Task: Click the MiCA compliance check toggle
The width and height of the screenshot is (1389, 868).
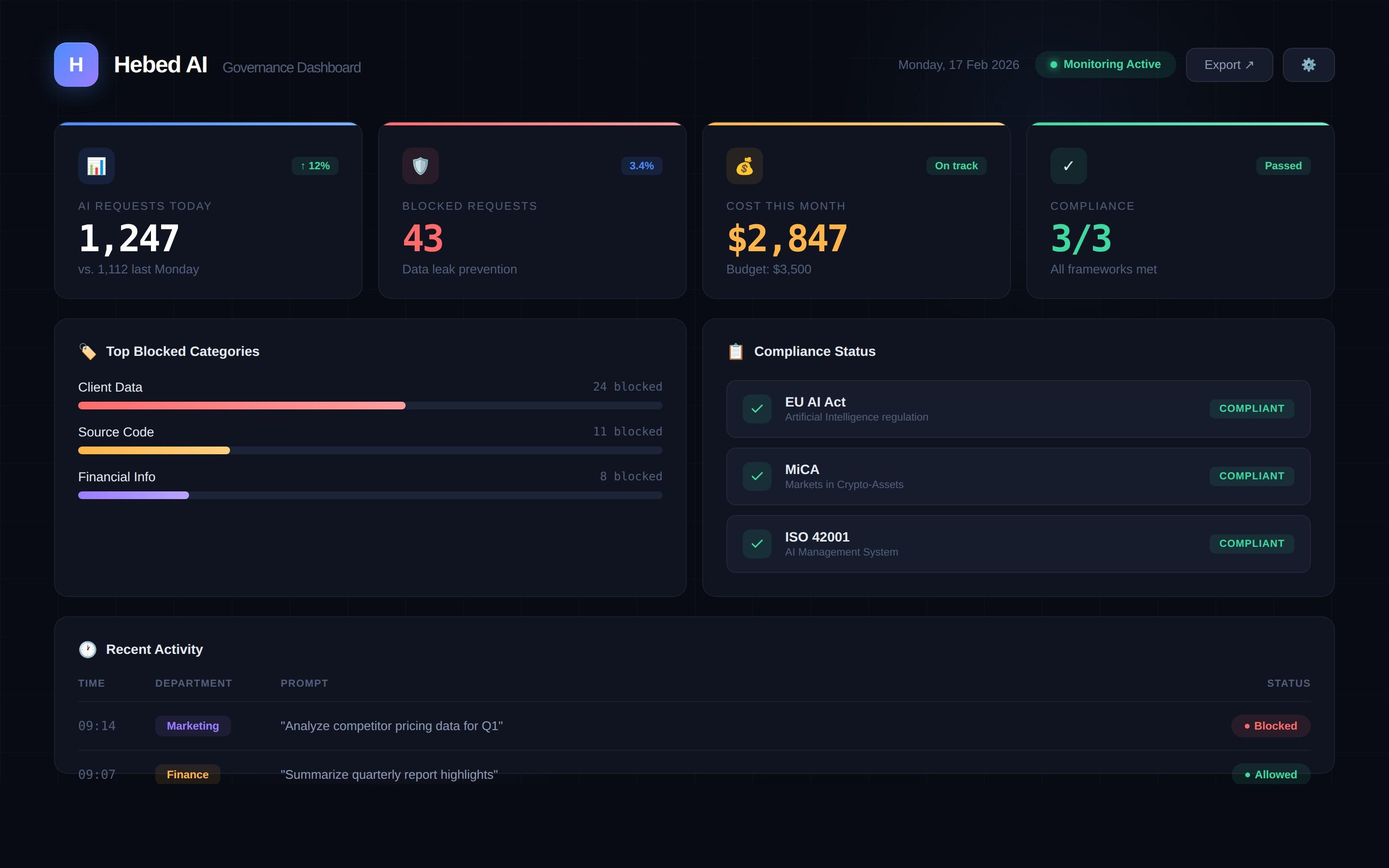Action: [x=757, y=476]
